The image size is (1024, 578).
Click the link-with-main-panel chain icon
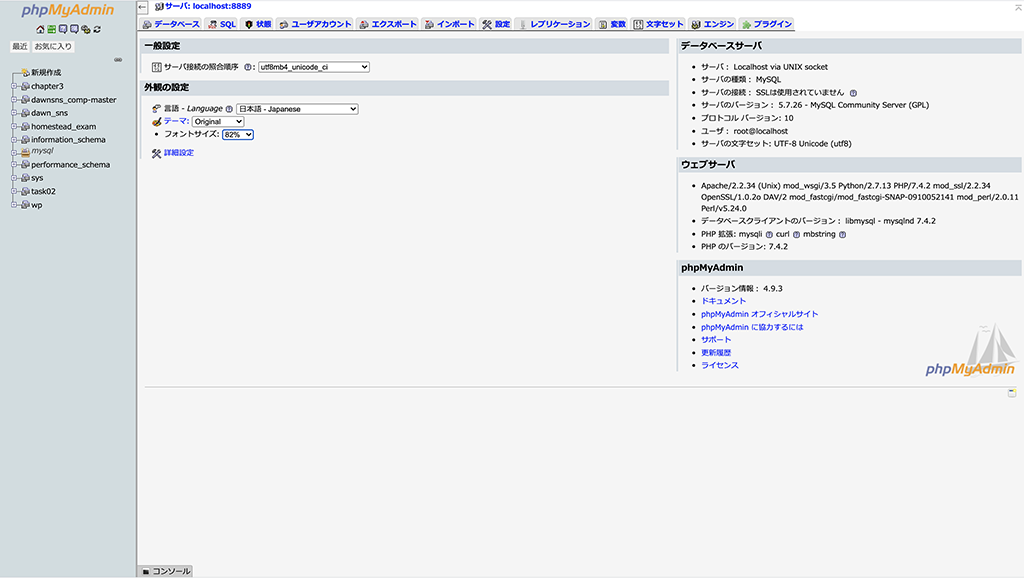(x=118, y=59)
